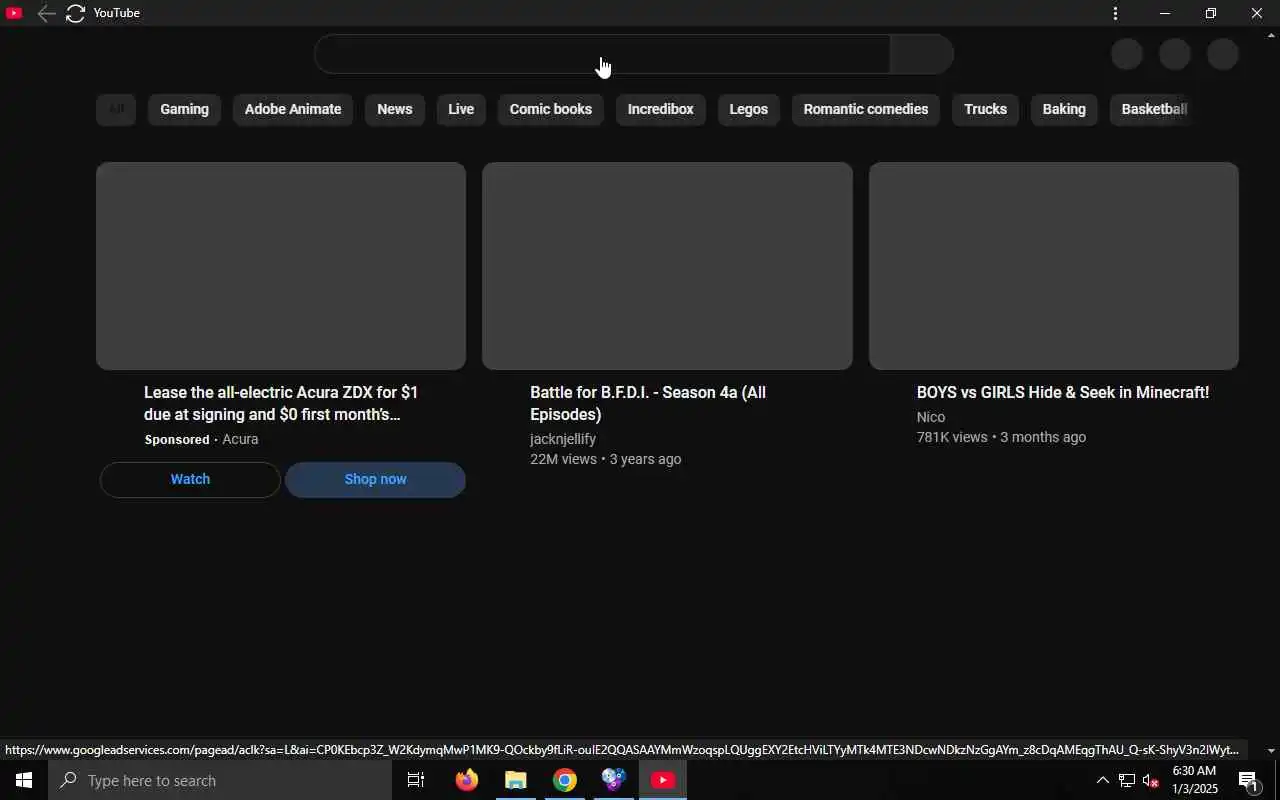
Task: Click the Acura ZDX lease ad title
Action: coord(281,403)
